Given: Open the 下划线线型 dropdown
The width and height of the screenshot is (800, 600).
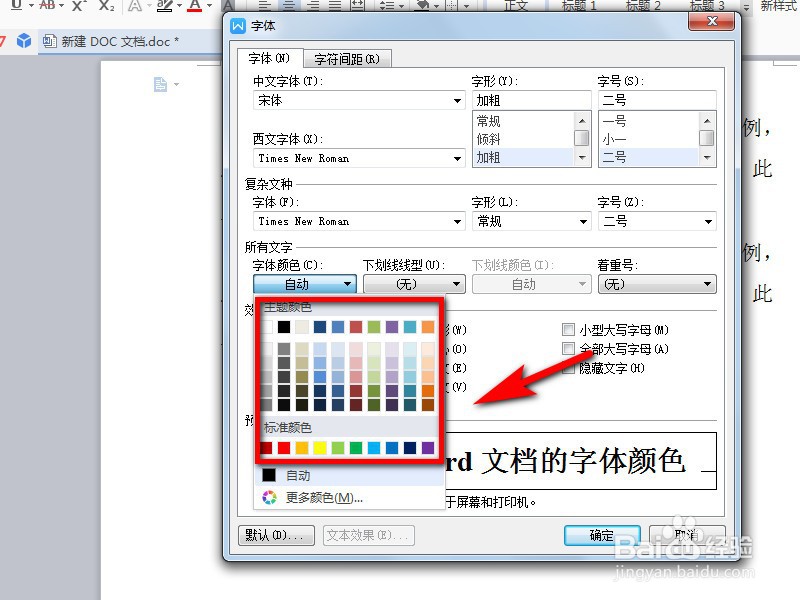Looking at the screenshot, I should click(455, 284).
